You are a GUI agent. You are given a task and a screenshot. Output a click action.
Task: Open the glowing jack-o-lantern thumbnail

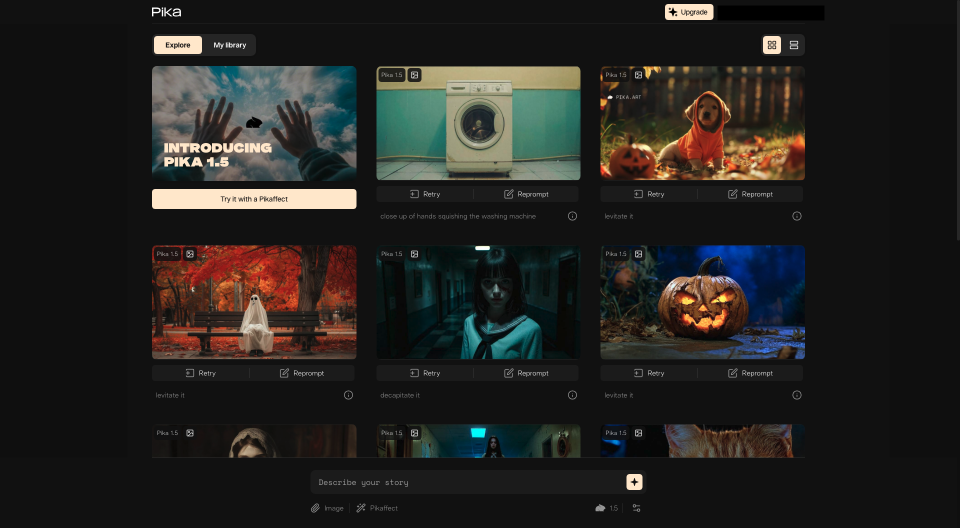point(702,302)
